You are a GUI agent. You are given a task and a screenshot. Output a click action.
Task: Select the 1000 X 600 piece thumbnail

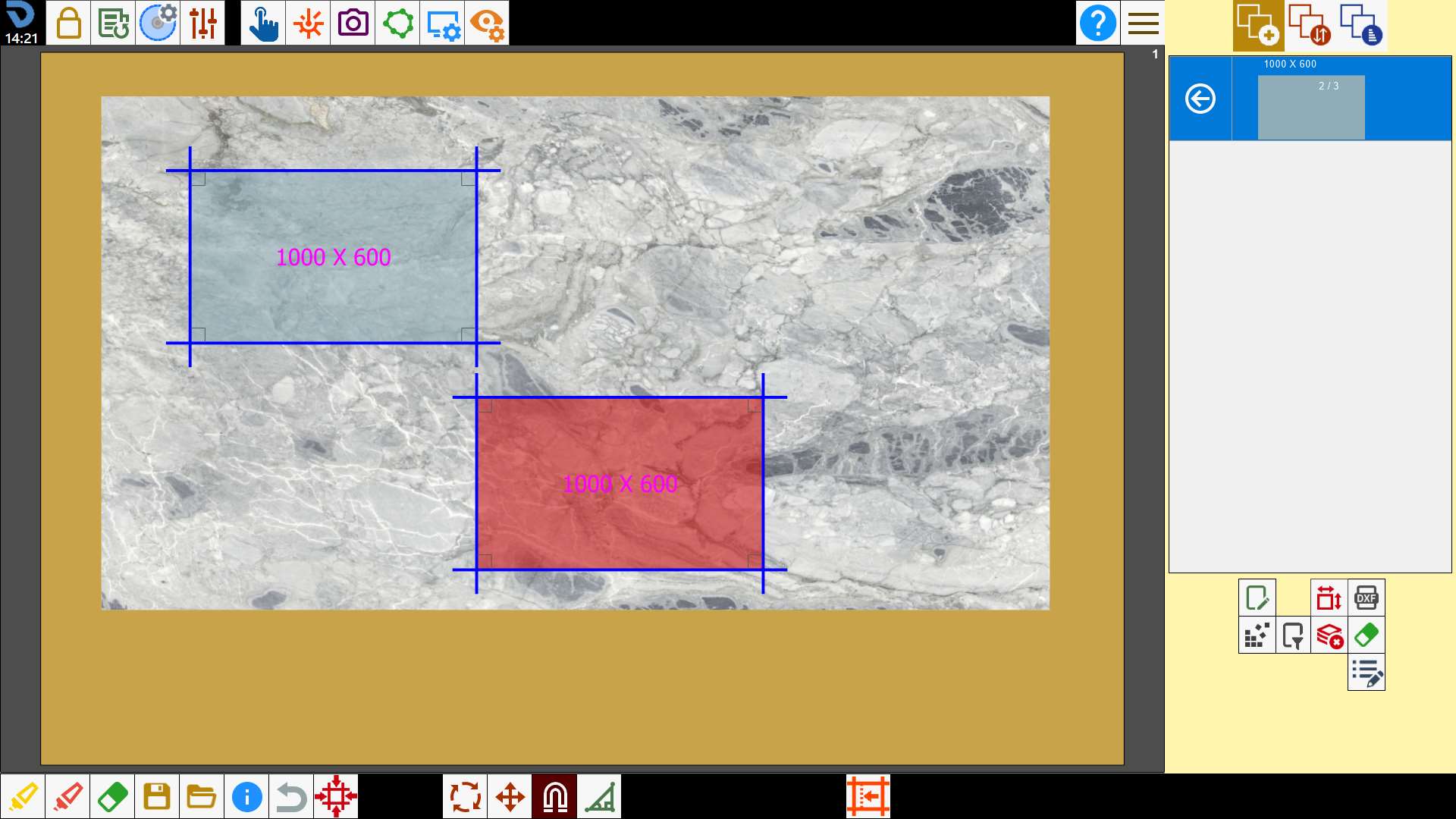click(1311, 107)
